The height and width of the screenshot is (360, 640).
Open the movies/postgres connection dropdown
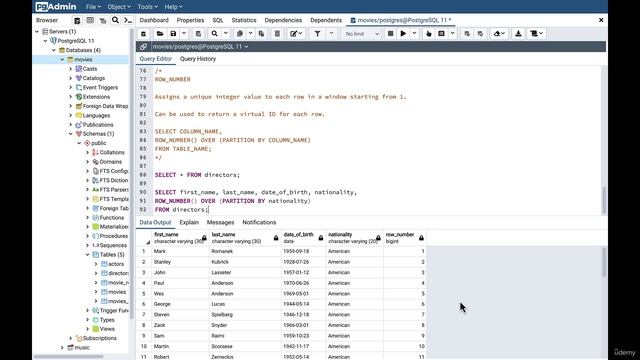click(x=200, y=47)
